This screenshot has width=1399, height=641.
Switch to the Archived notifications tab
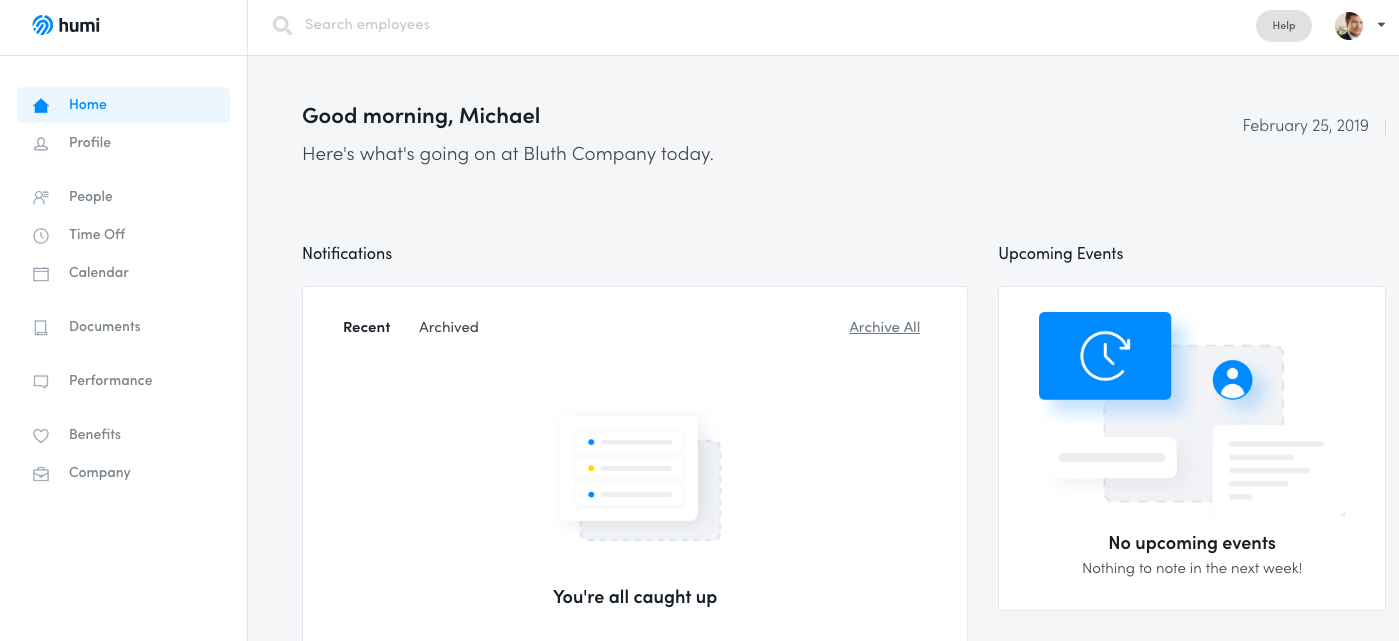point(449,328)
